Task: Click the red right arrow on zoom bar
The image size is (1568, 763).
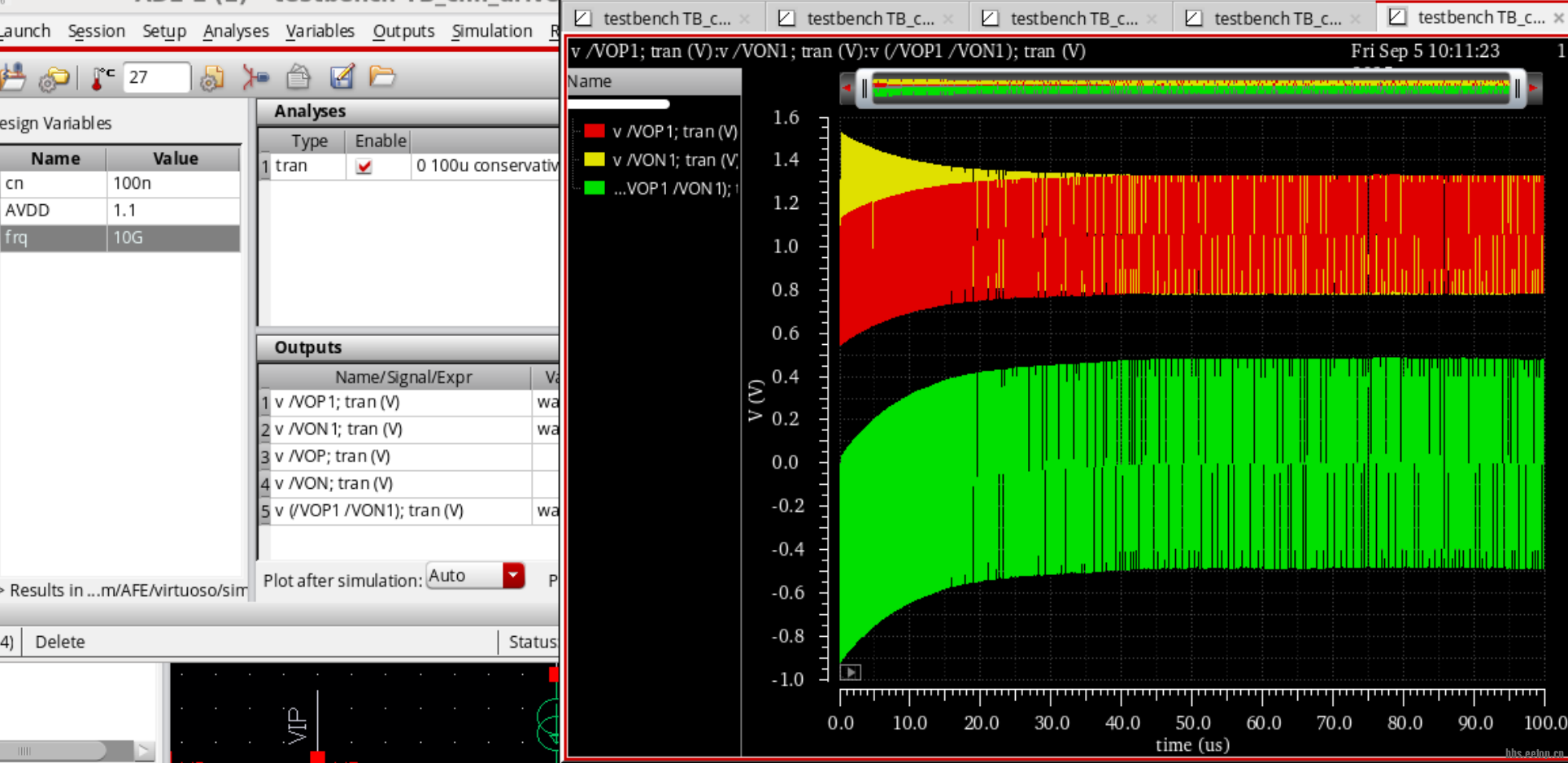Action: pyautogui.click(x=1534, y=87)
